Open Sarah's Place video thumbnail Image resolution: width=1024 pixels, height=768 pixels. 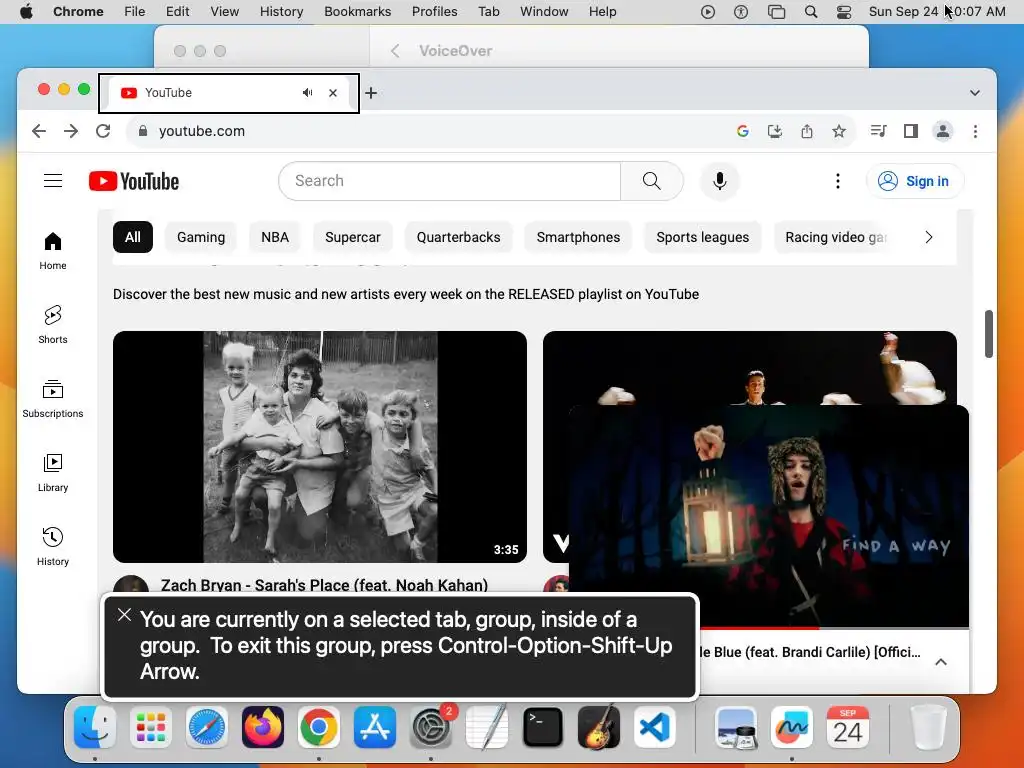tap(320, 447)
